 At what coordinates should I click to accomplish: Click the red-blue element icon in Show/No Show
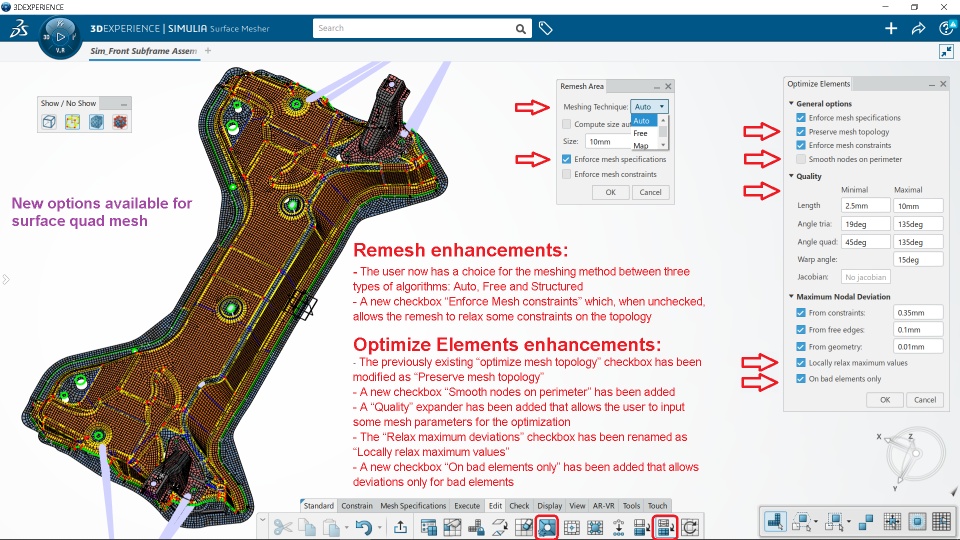pyautogui.click(x=119, y=122)
